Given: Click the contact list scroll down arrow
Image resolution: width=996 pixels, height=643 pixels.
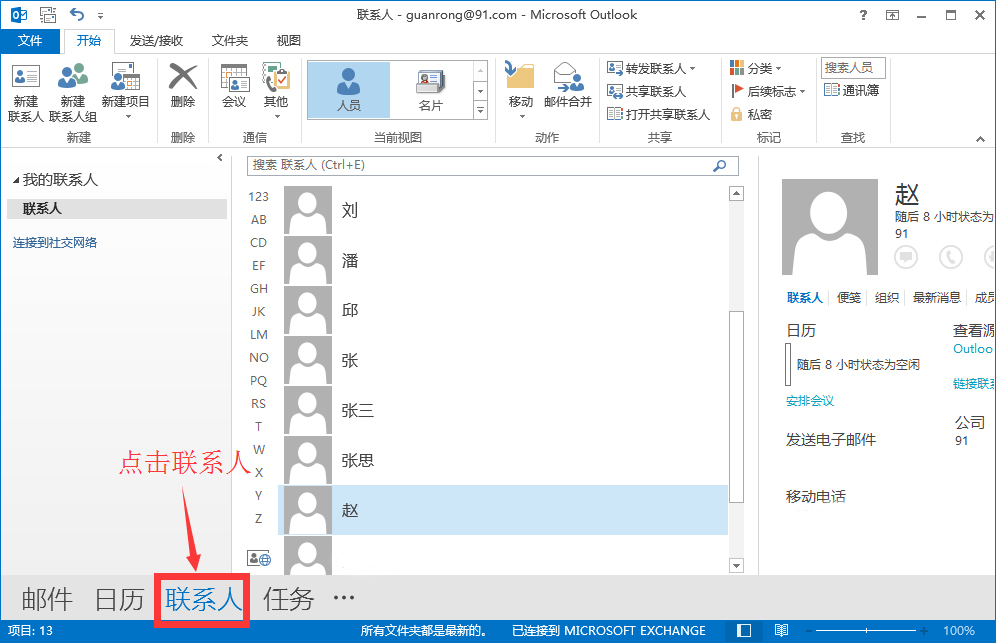Looking at the screenshot, I should click(x=736, y=565).
